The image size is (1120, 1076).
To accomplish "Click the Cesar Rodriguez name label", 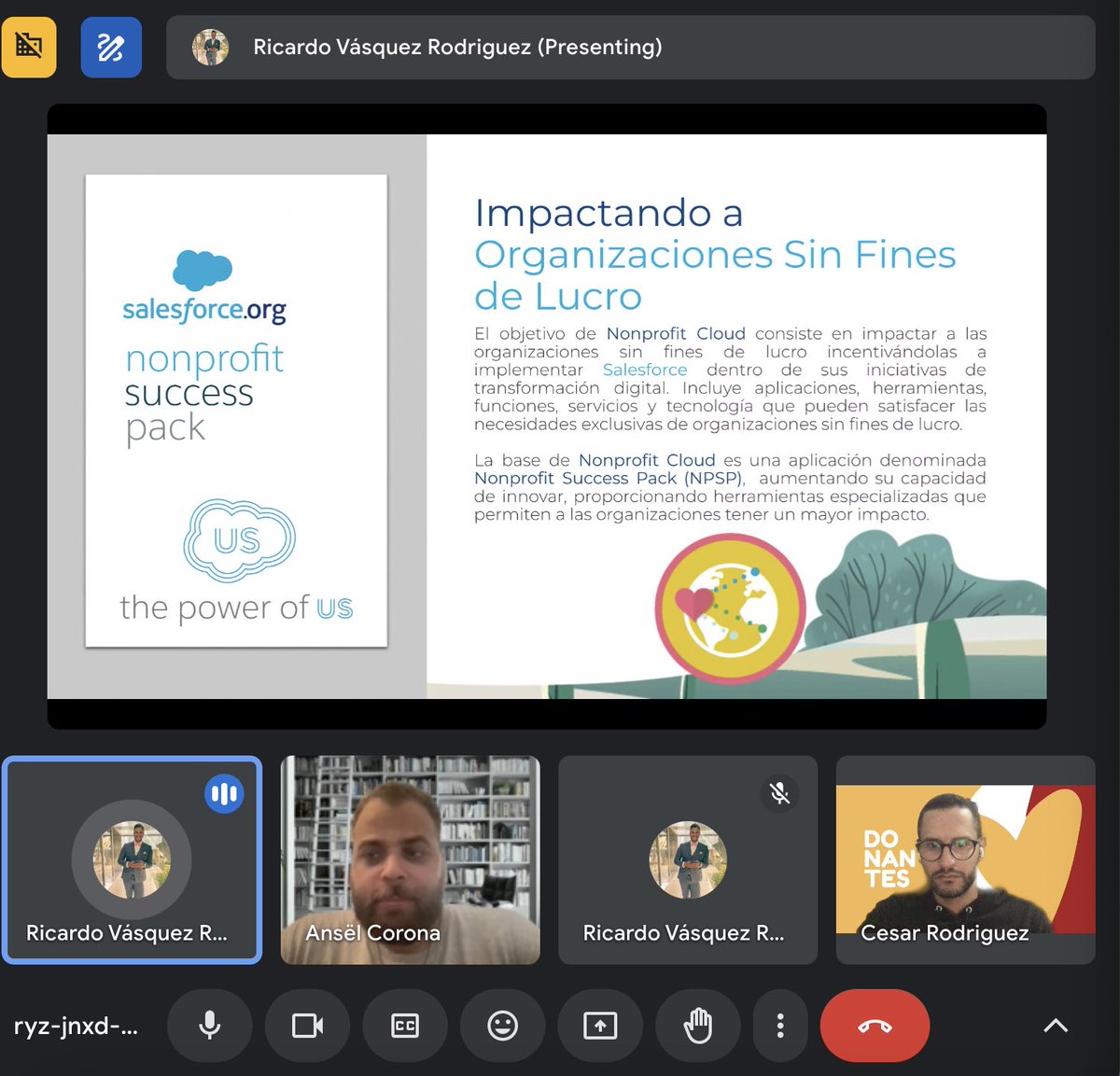I will point(945,933).
